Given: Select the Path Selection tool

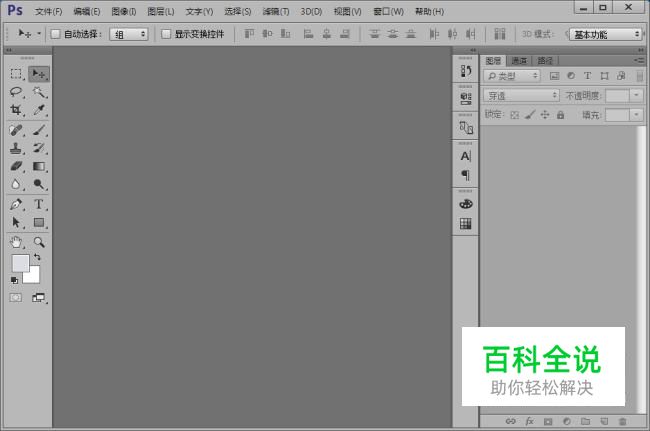Looking at the screenshot, I should 16,223.
